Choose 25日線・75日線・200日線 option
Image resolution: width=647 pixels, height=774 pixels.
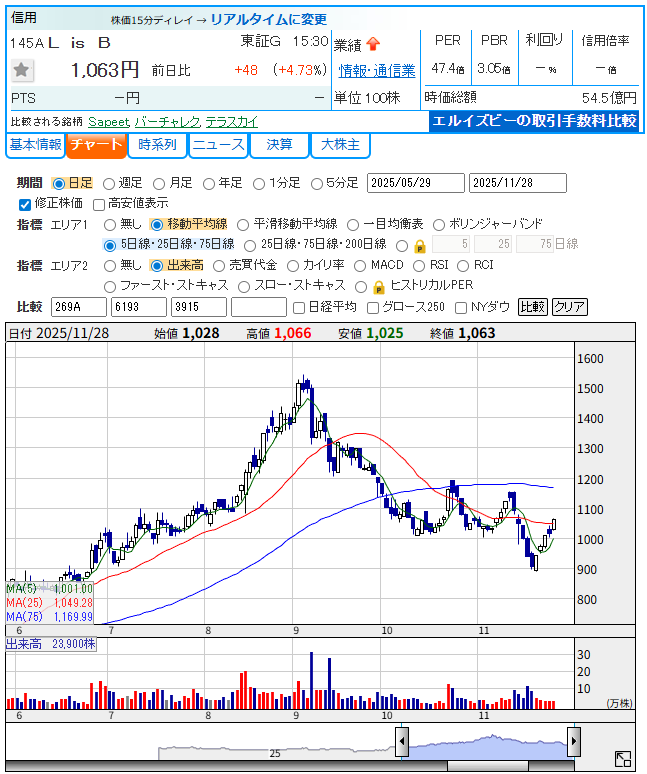coord(250,245)
